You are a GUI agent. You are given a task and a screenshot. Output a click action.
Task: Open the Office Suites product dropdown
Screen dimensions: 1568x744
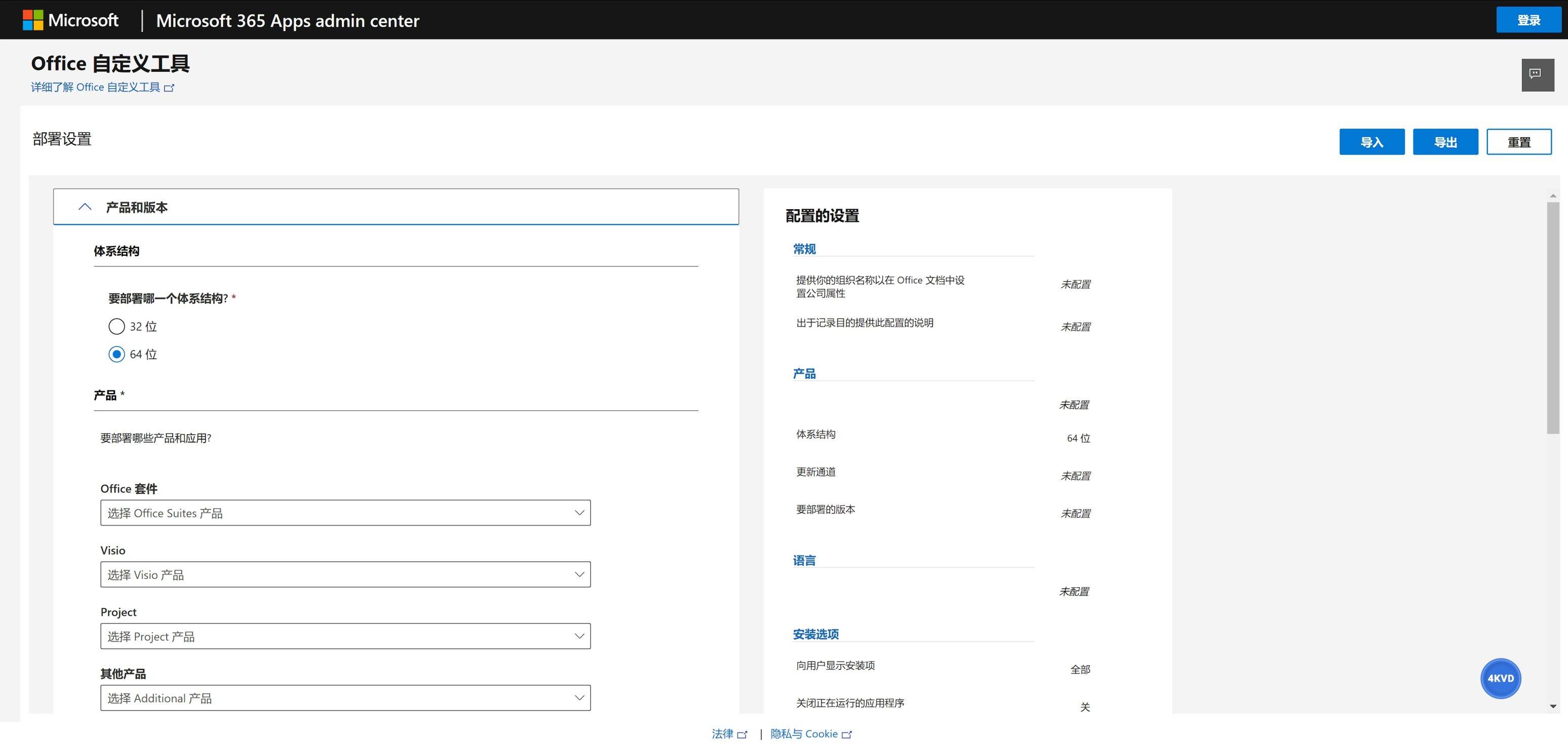pyautogui.click(x=345, y=513)
